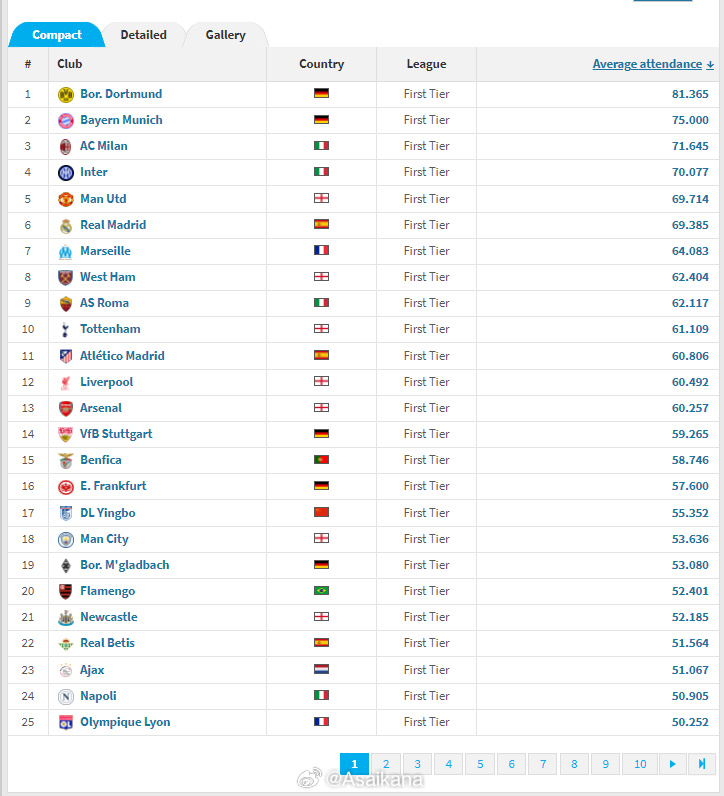
Task: Go to page 10 of results
Action: point(640,764)
